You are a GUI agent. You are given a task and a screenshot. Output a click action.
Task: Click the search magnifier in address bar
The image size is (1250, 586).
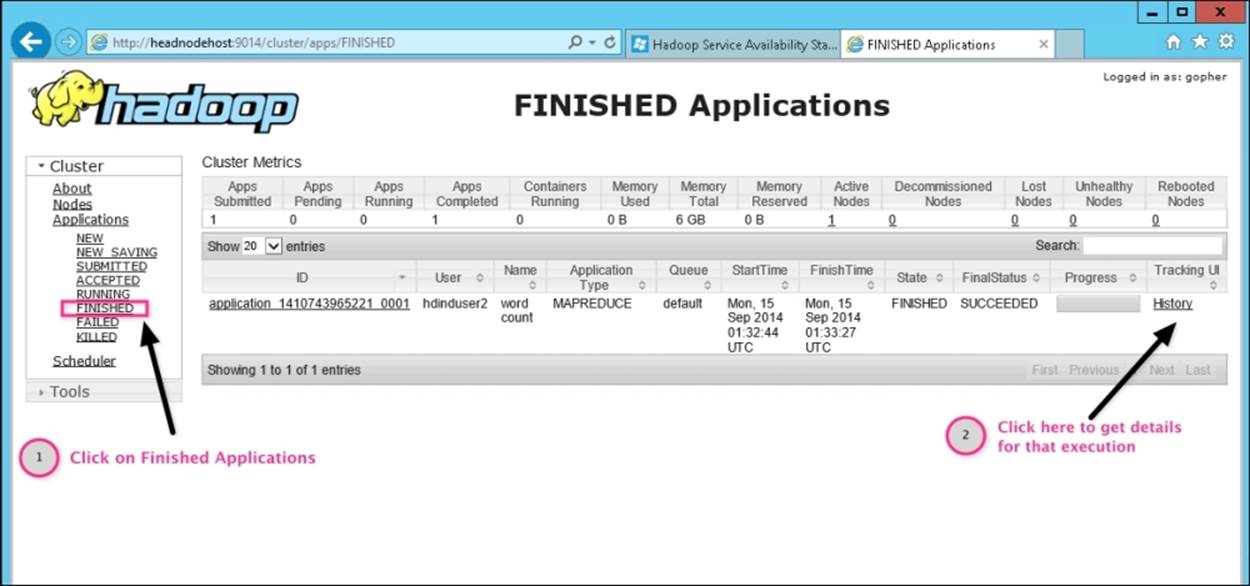click(x=575, y=43)
